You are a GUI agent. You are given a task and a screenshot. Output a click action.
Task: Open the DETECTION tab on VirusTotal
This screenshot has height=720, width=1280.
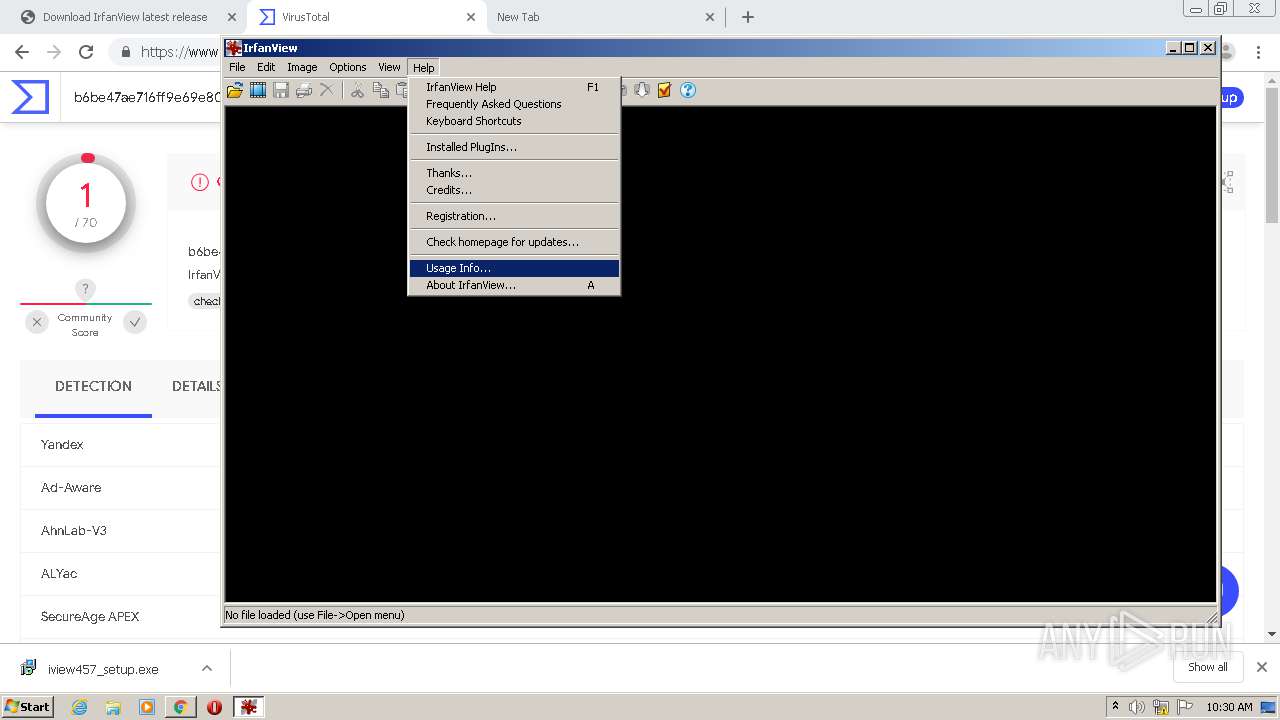click(93, 386)
